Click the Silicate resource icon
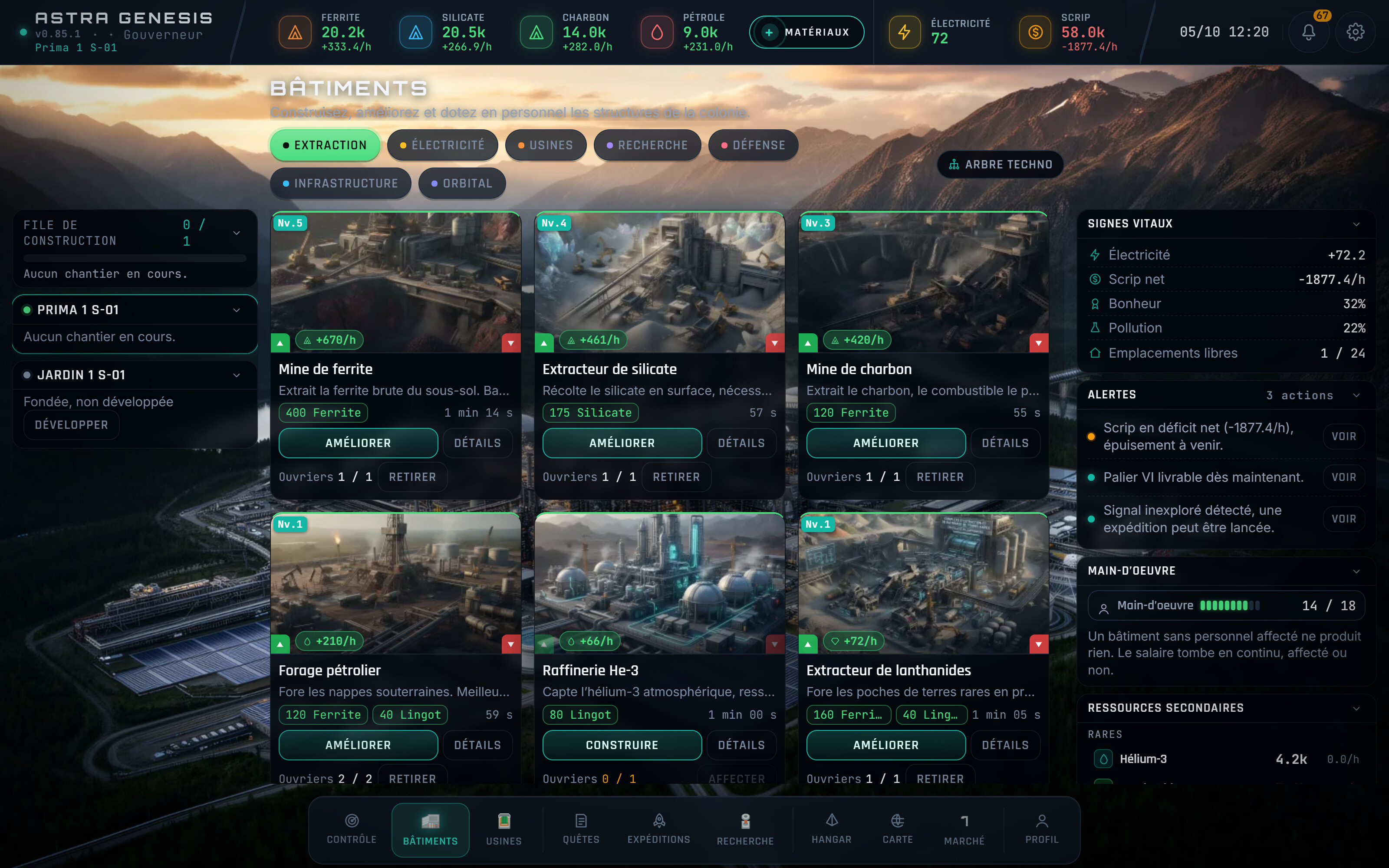Viewport: 1389px width, 868px height. 415,32
